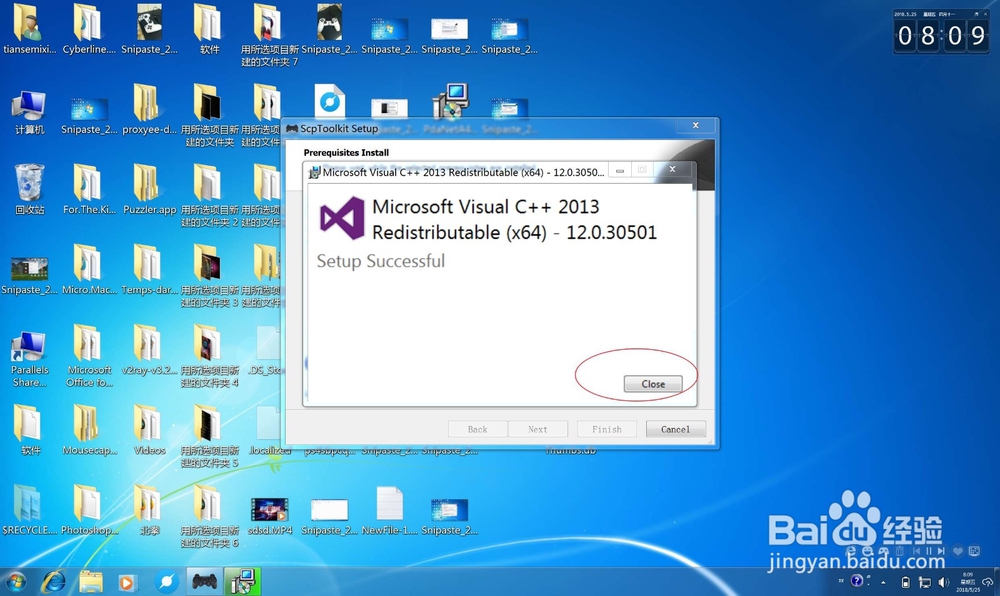1000x596 pixels.
Task: Show hidden tray icons arrow
Action: (x=883, y=582)
